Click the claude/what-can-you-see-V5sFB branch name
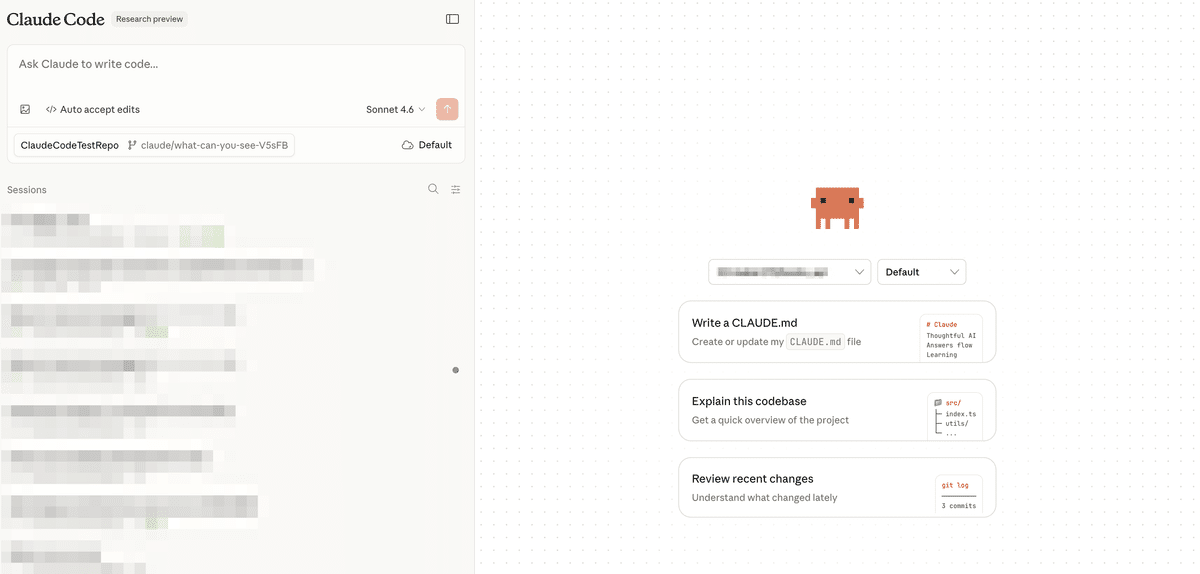The height and width of the screenshot is (574, 1200). coord(214,145)
